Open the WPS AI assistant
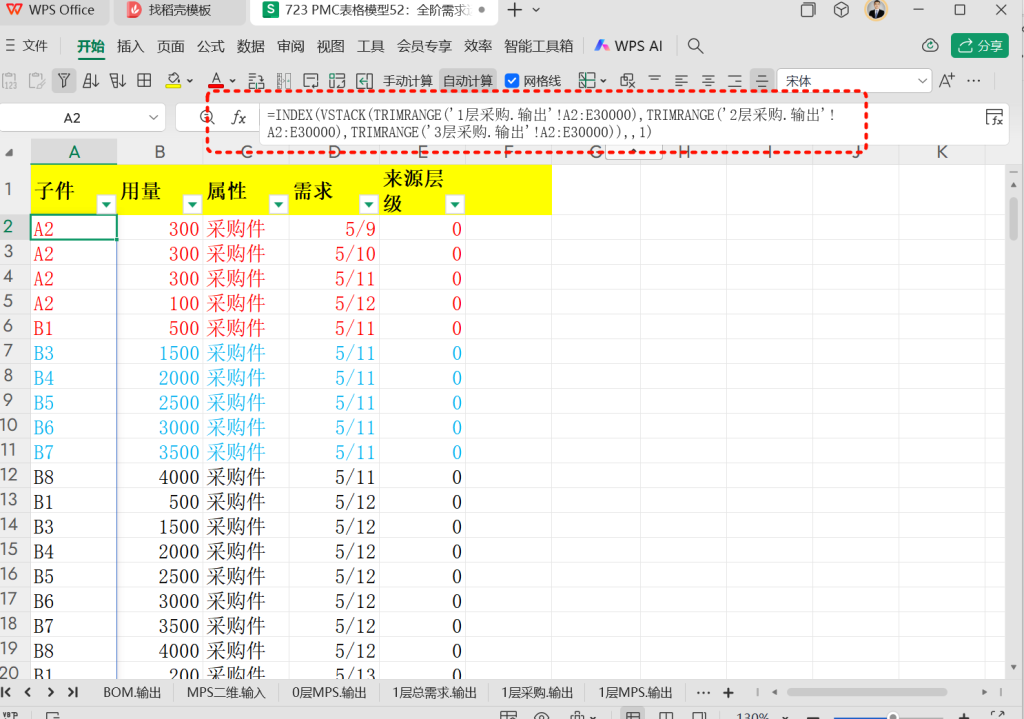 tap(628, 46)
